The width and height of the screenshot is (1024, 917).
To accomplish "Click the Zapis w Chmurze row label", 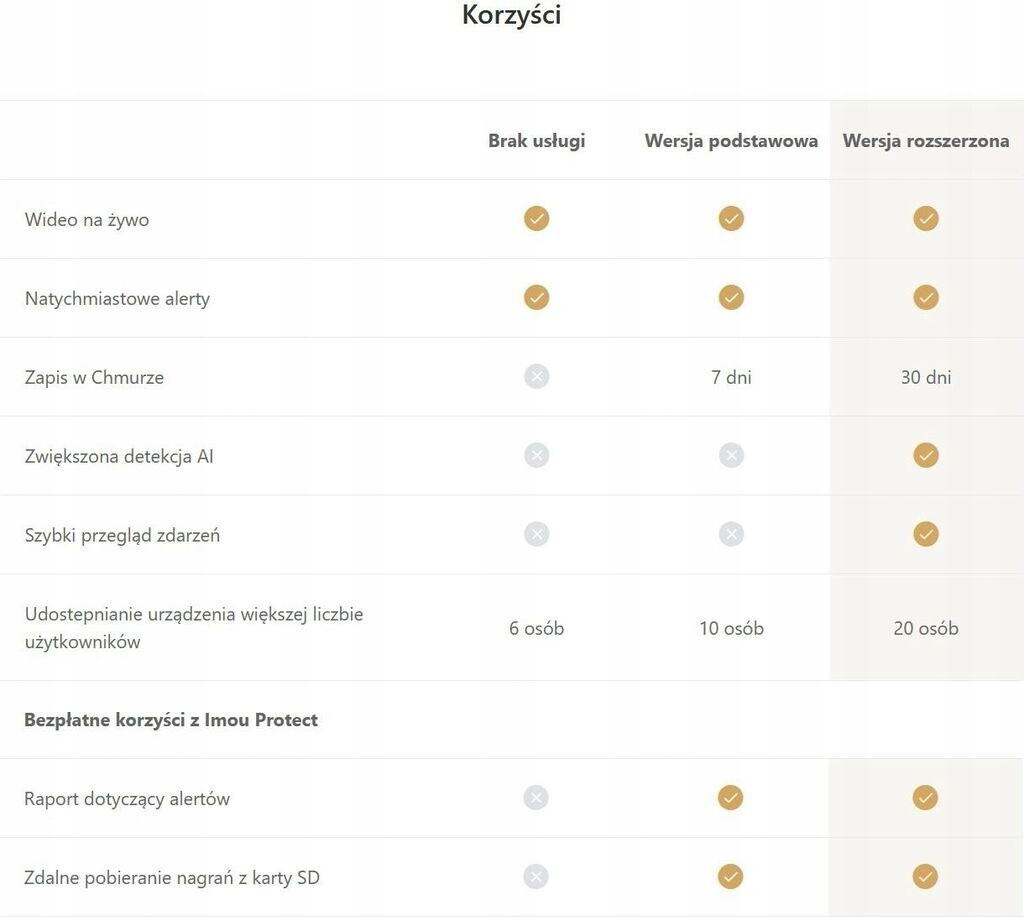I will pos(94,377).
